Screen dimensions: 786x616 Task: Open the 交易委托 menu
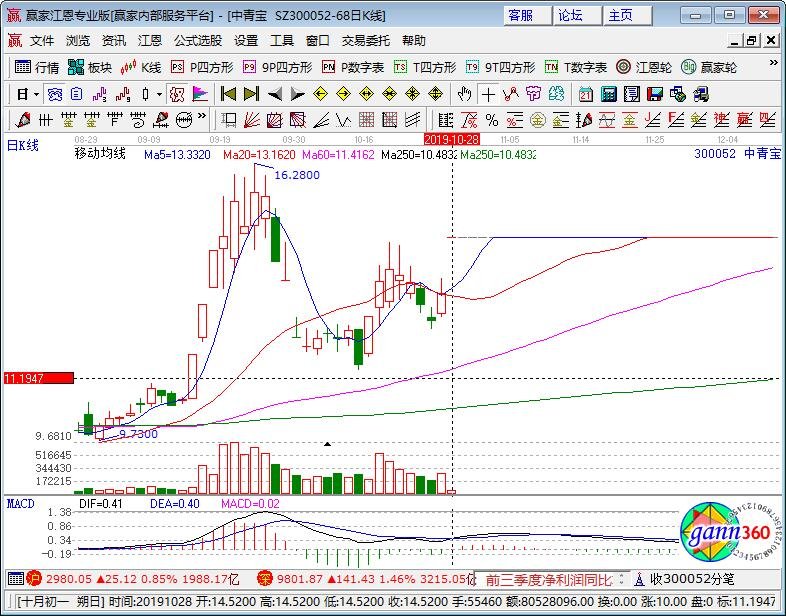(x=366, y=41)
